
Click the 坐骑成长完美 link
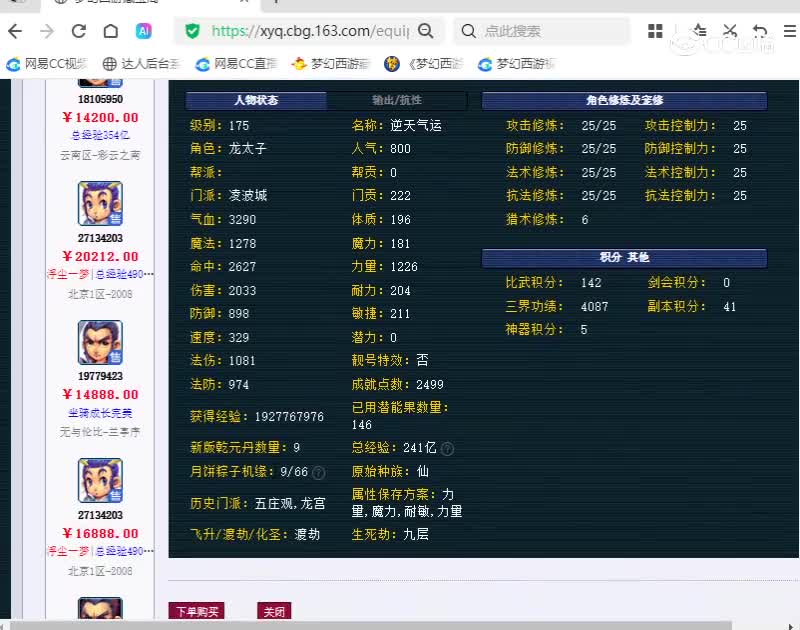click(x=100, y=413)
